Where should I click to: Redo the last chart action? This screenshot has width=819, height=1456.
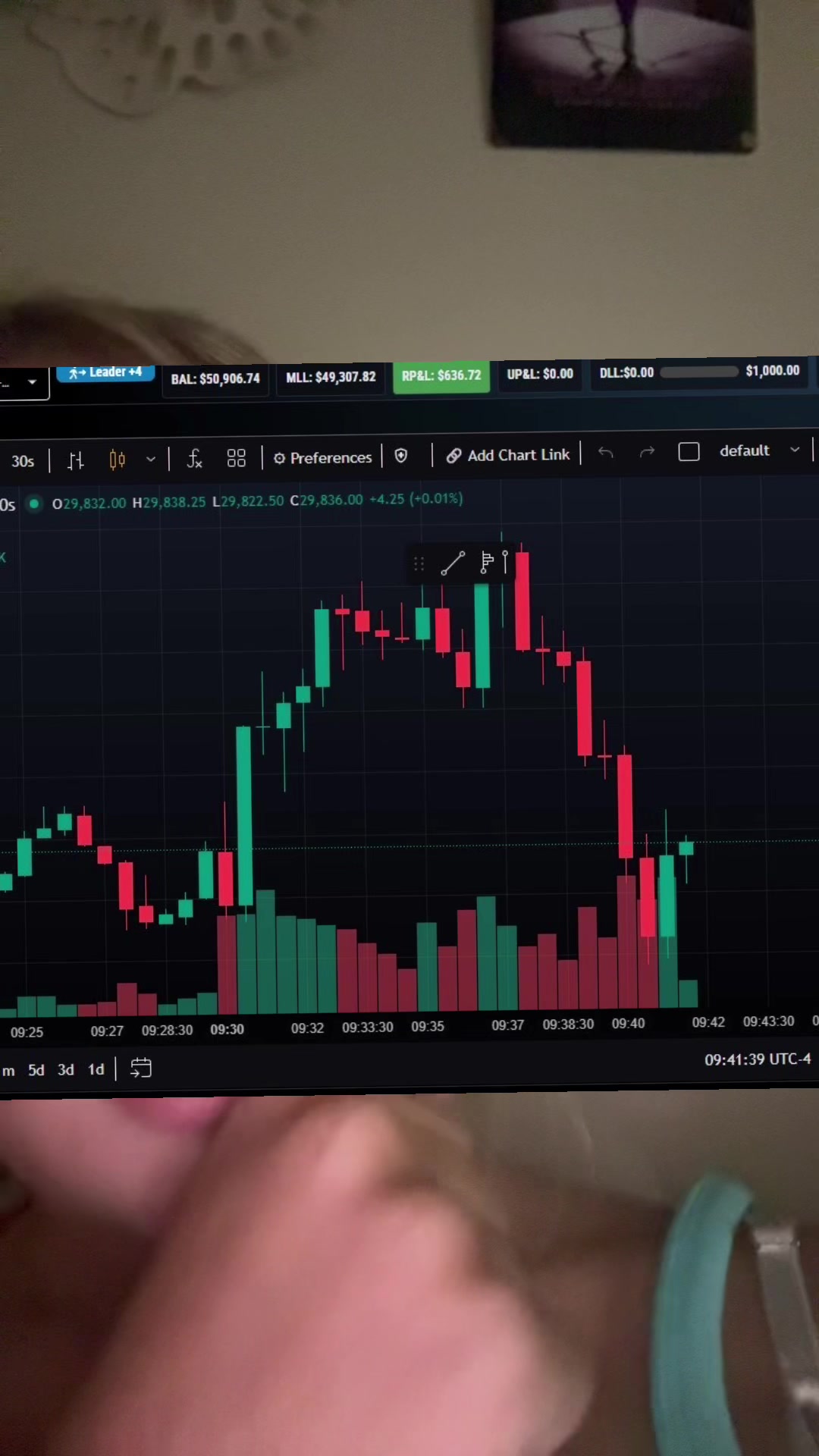coord(647,452)
